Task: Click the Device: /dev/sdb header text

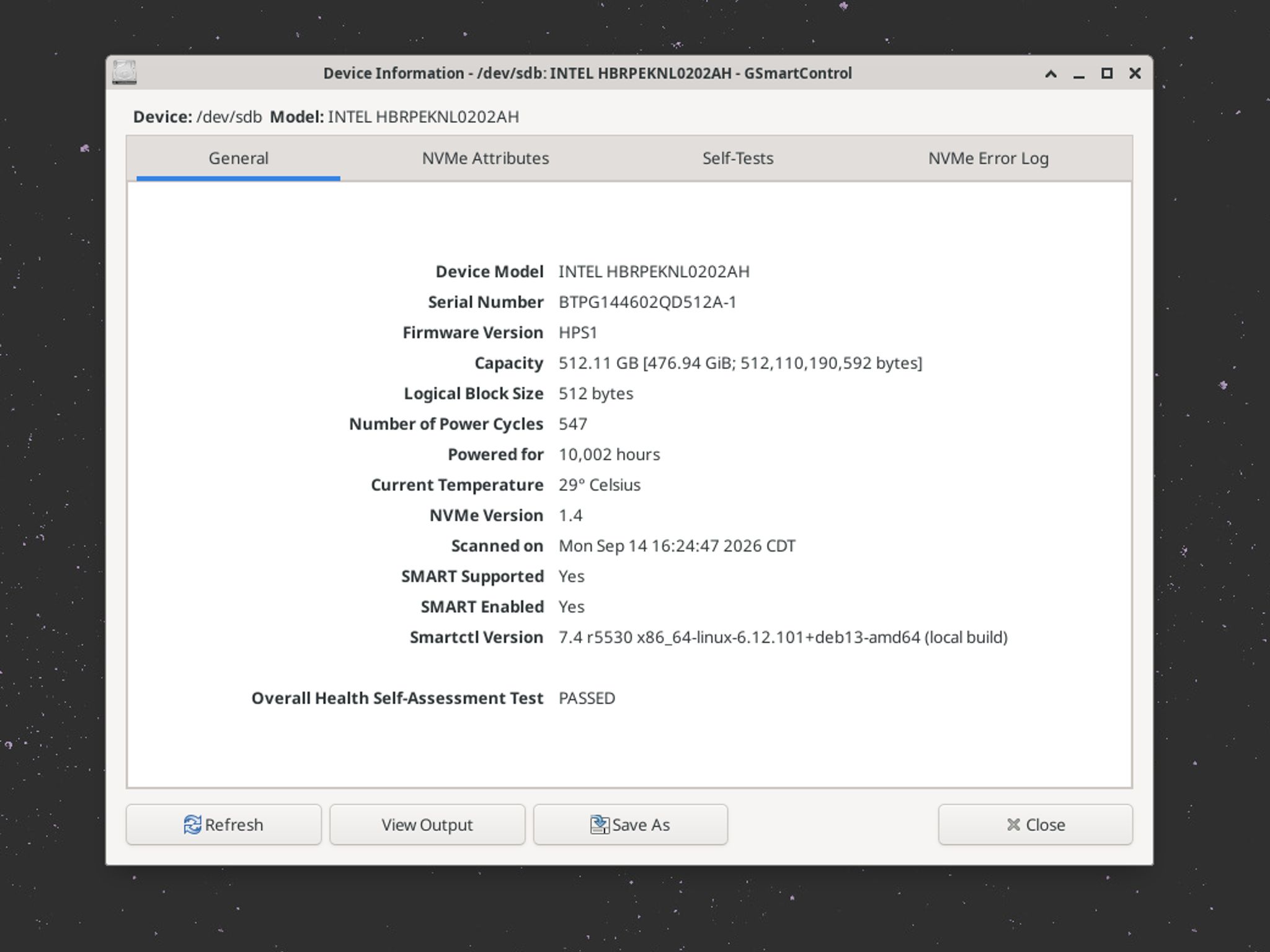Action: (x=198, y=117)
